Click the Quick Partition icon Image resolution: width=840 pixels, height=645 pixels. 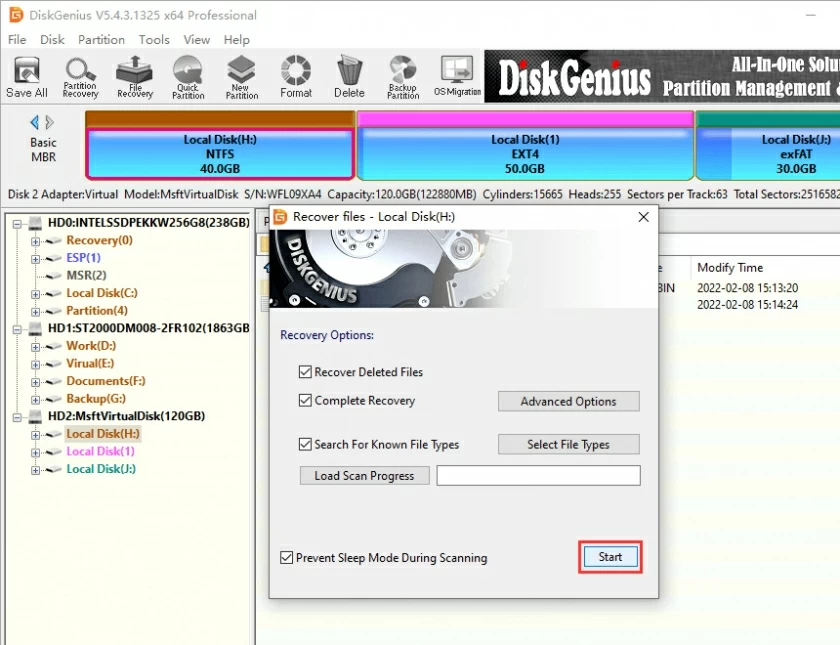187,75
